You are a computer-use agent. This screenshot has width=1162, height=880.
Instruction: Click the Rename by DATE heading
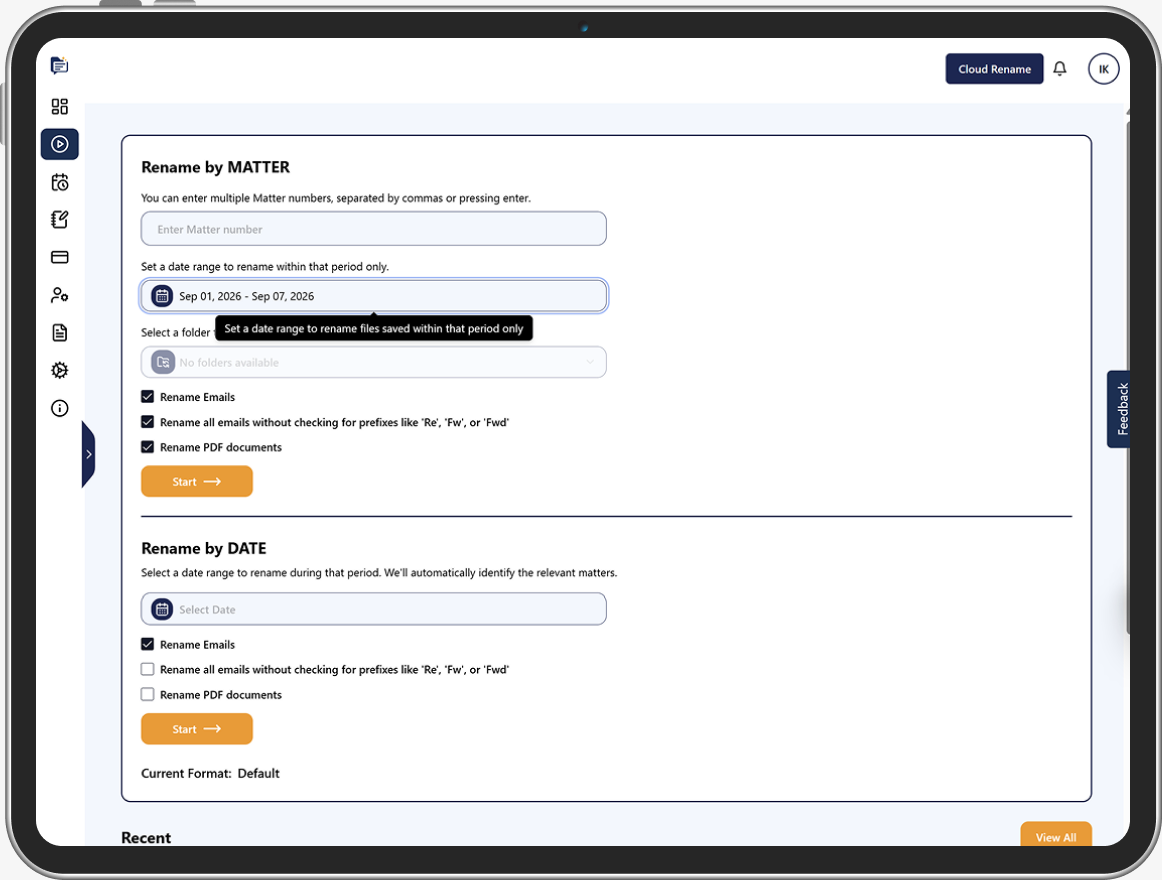pos(204,549)
